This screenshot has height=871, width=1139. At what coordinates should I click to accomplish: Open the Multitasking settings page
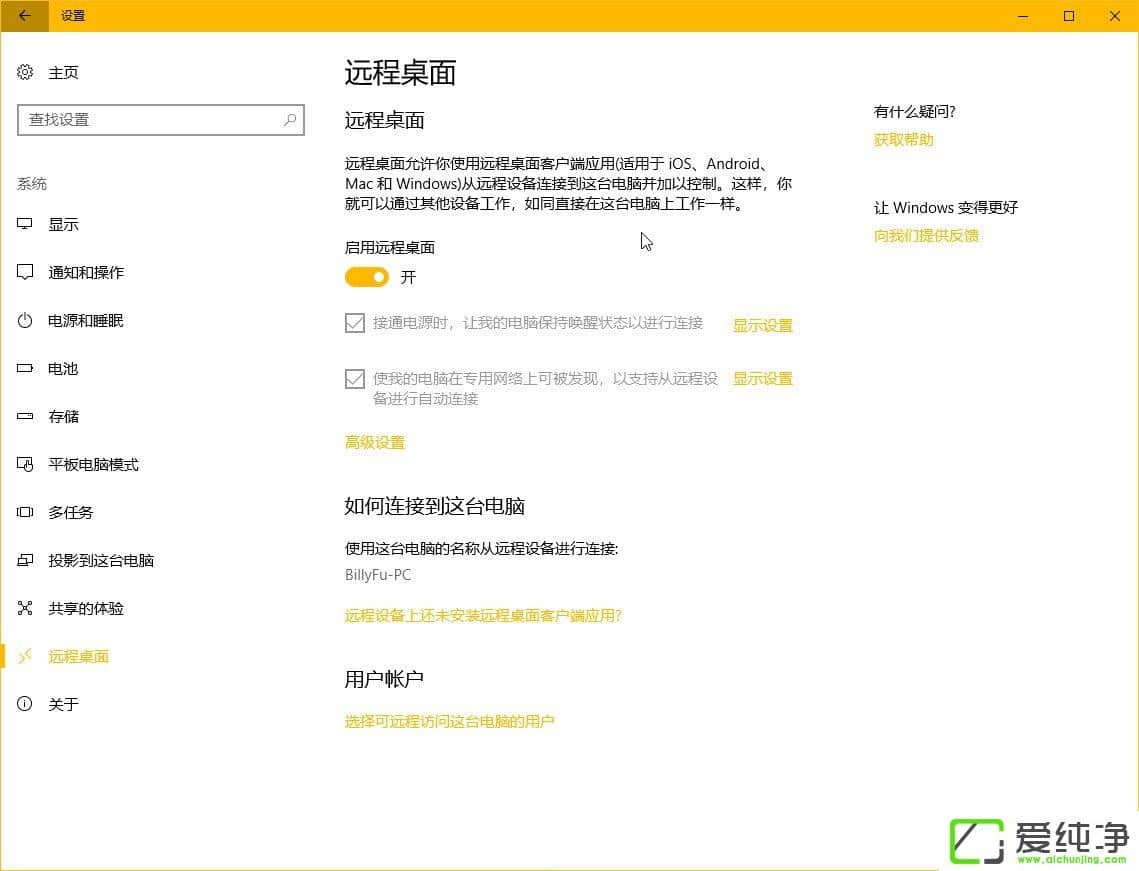(70, 513)
